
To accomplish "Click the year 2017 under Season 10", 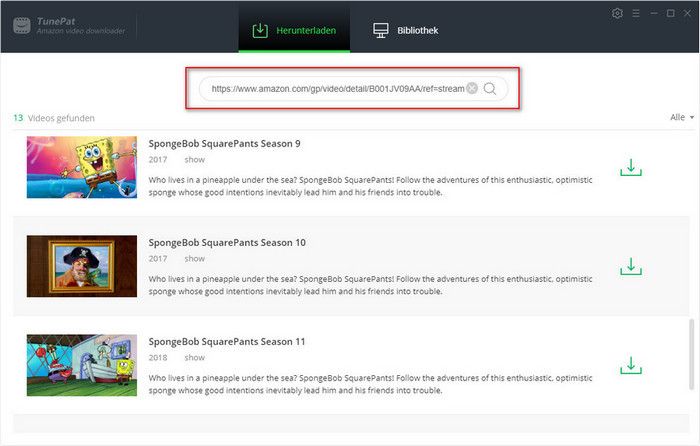I will [x=158, y=258].
